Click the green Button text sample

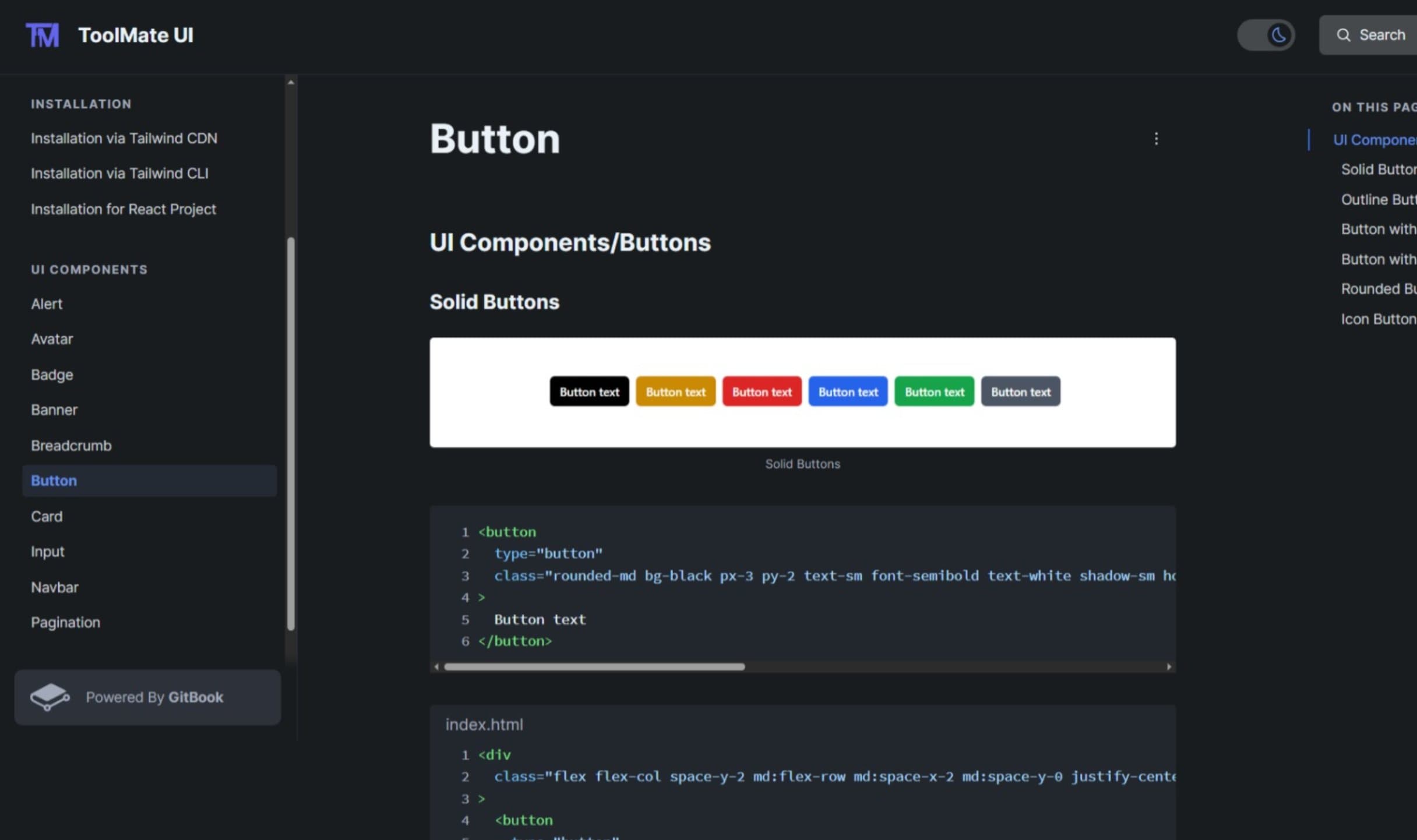tap(934, 391)
